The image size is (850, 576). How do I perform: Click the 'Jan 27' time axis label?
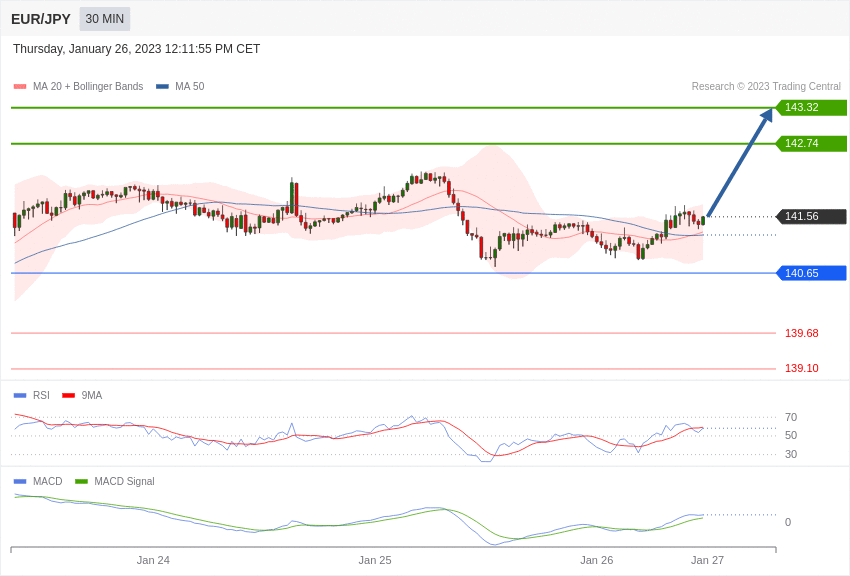707,560
